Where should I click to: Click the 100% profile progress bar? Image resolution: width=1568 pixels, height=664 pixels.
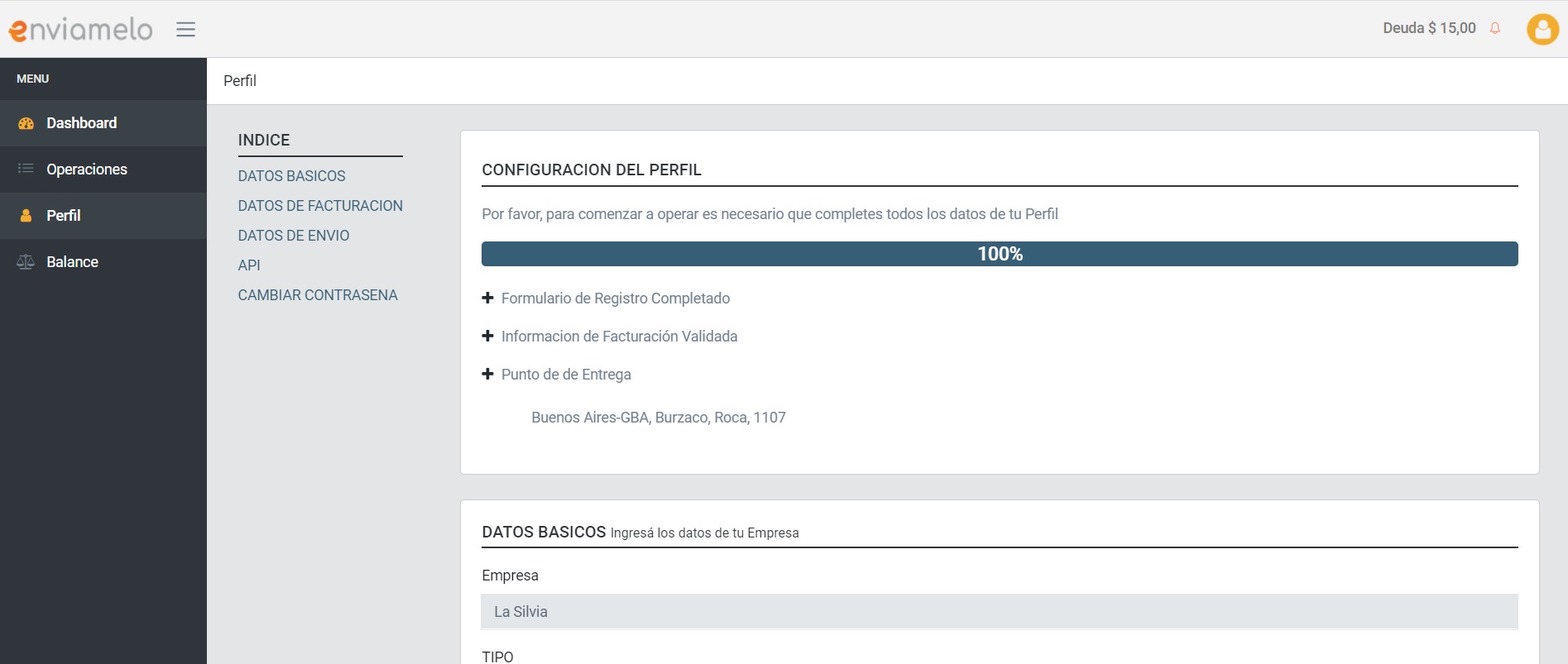point(1000,254)
